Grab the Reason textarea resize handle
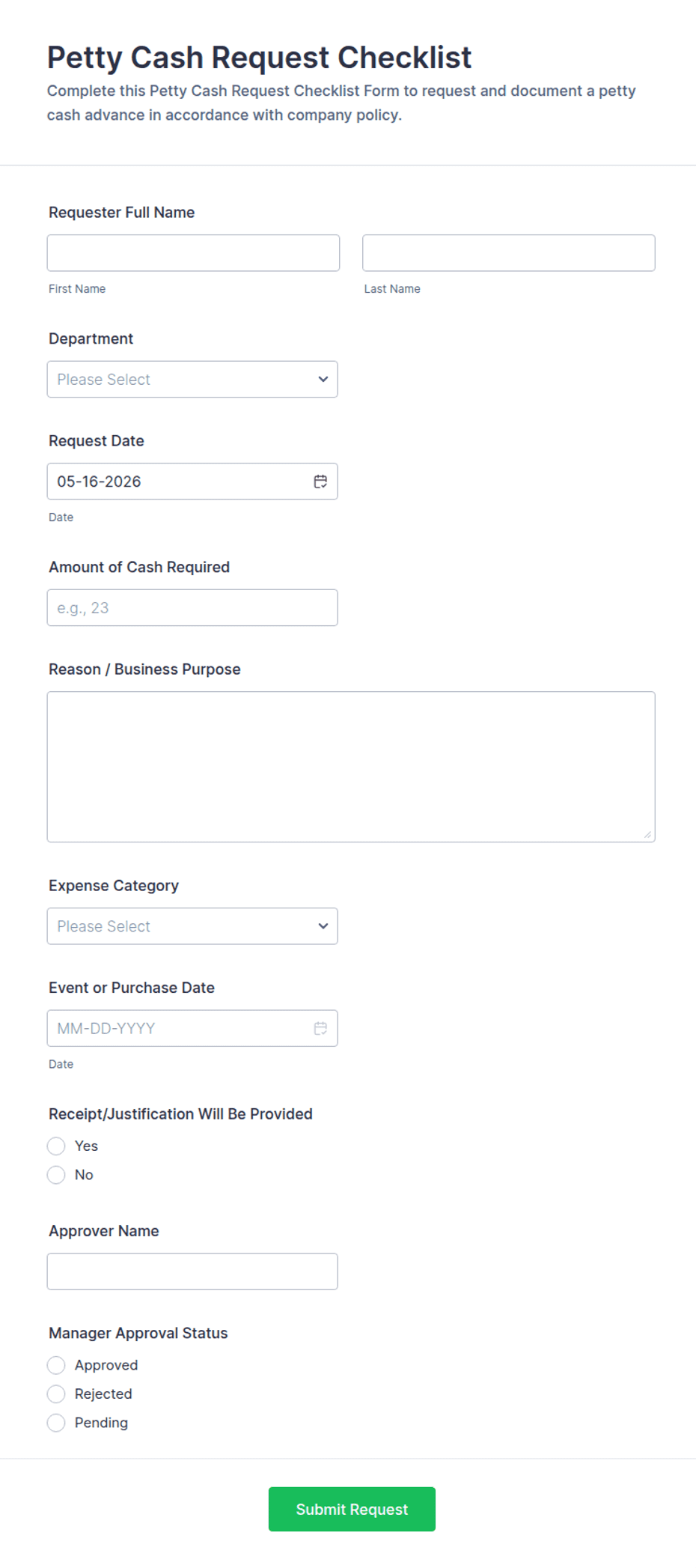Image resolution: width=696 pixels, height=1568 pixels. coord(647,834)
